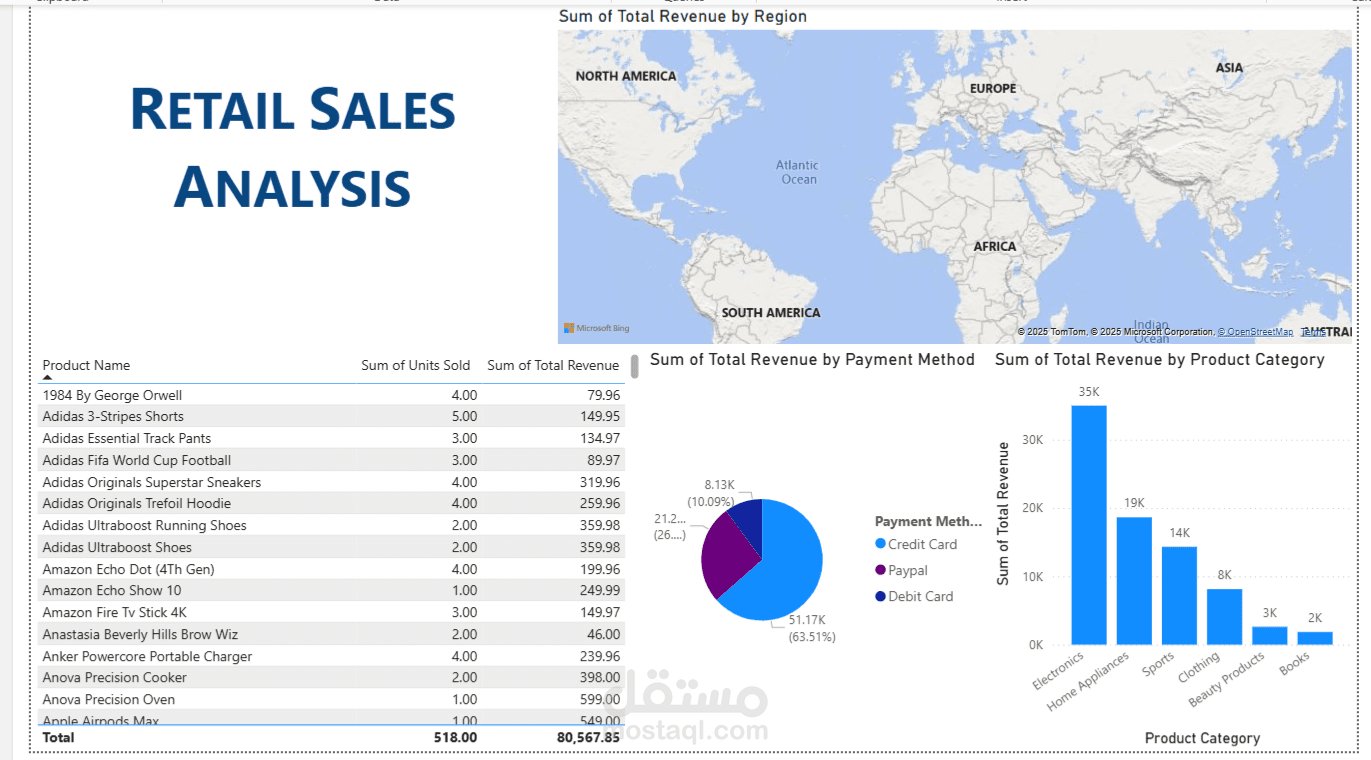This screenshot has height=760, width=1371.
Task: Select the Sports bar in the category chart
Action: click(x=1179, y=595)
